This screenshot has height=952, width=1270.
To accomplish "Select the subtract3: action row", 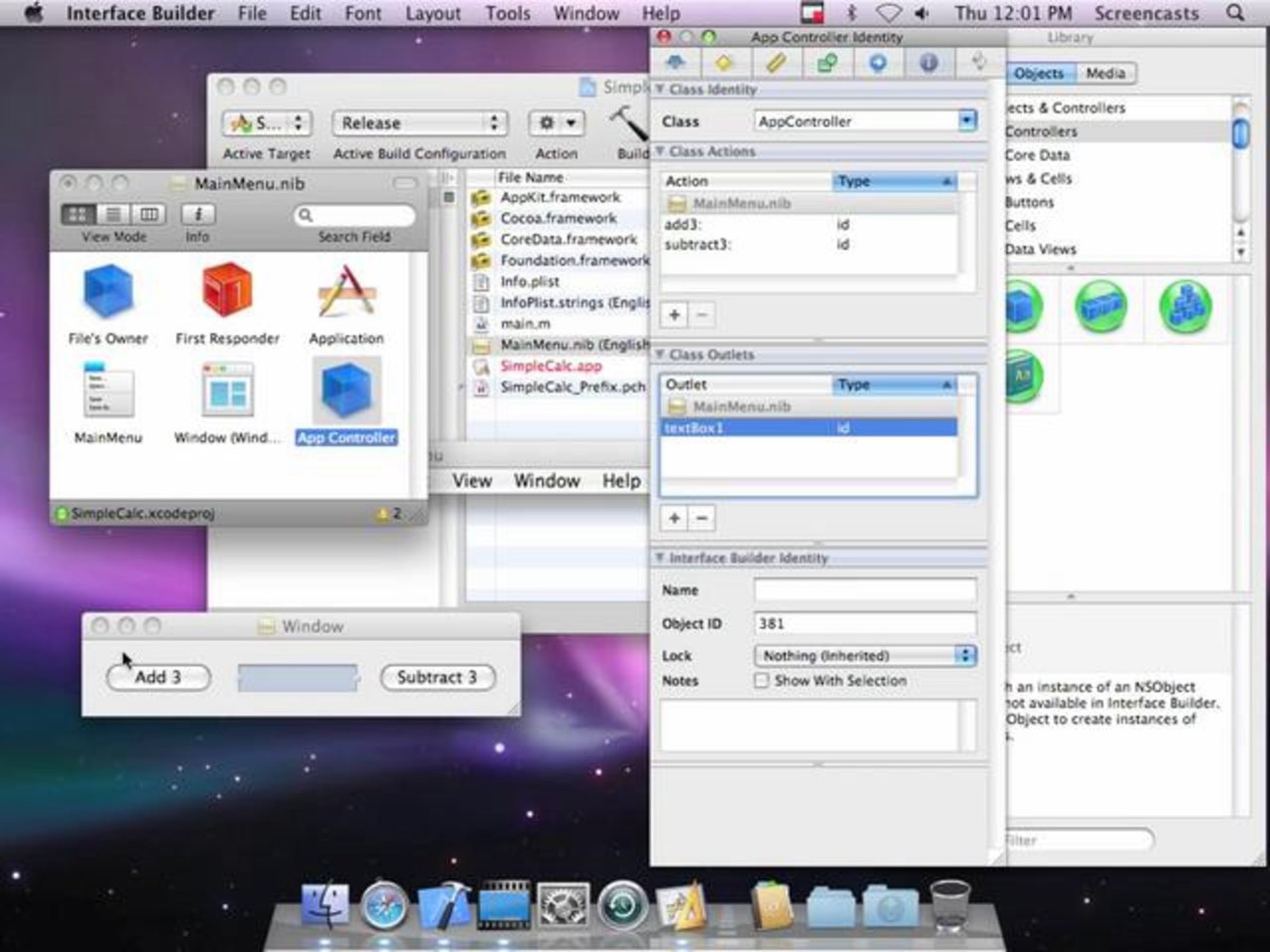I will 809,245.
